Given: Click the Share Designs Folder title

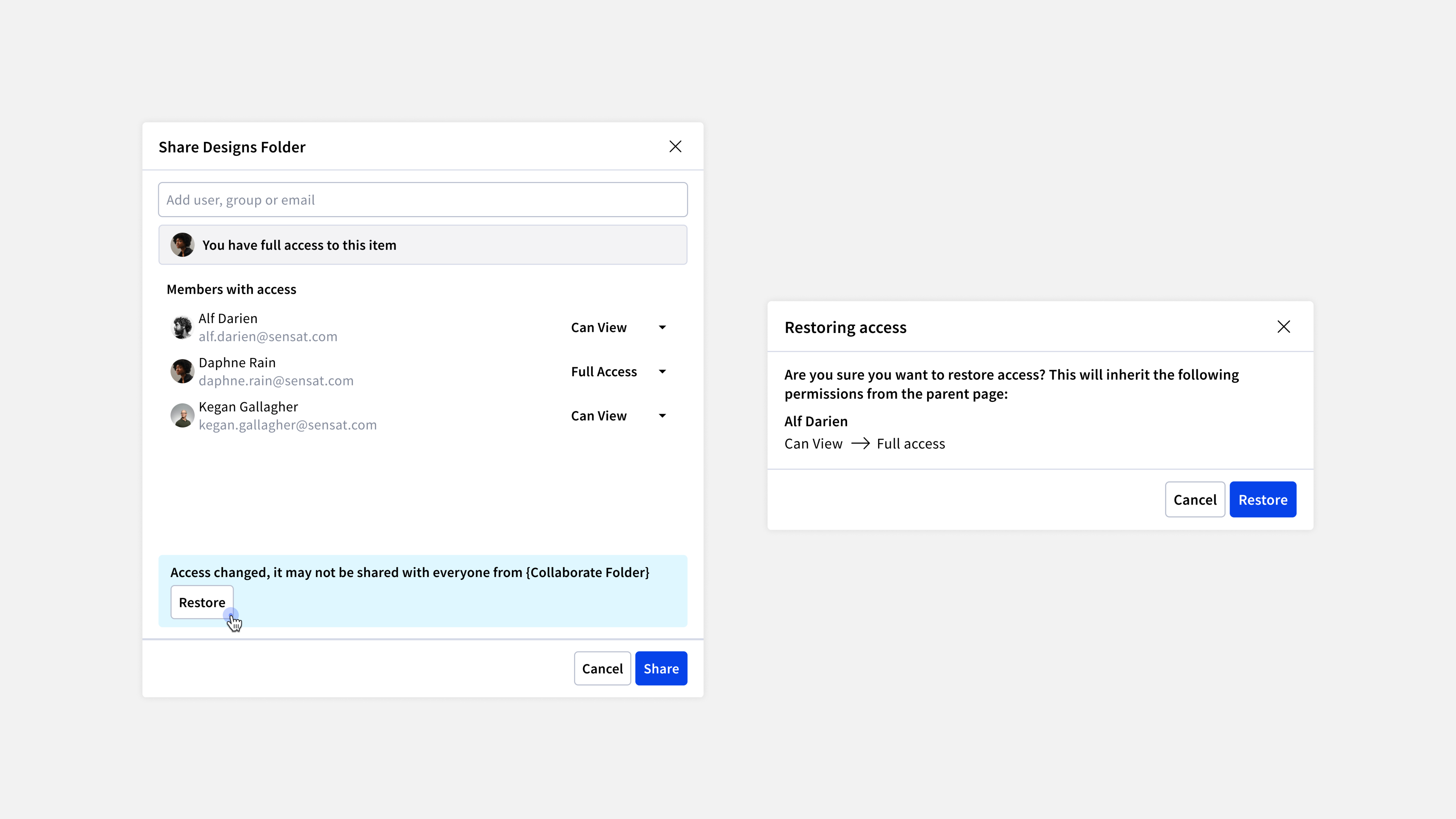Looking at the screenshot, I should (x=232, y=147).
